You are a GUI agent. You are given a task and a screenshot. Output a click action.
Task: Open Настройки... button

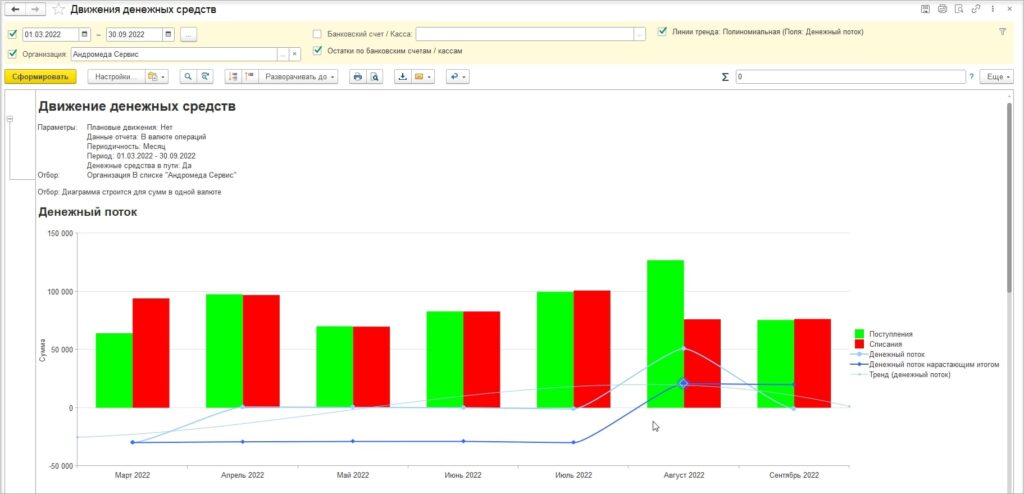[x=116, y=76]
